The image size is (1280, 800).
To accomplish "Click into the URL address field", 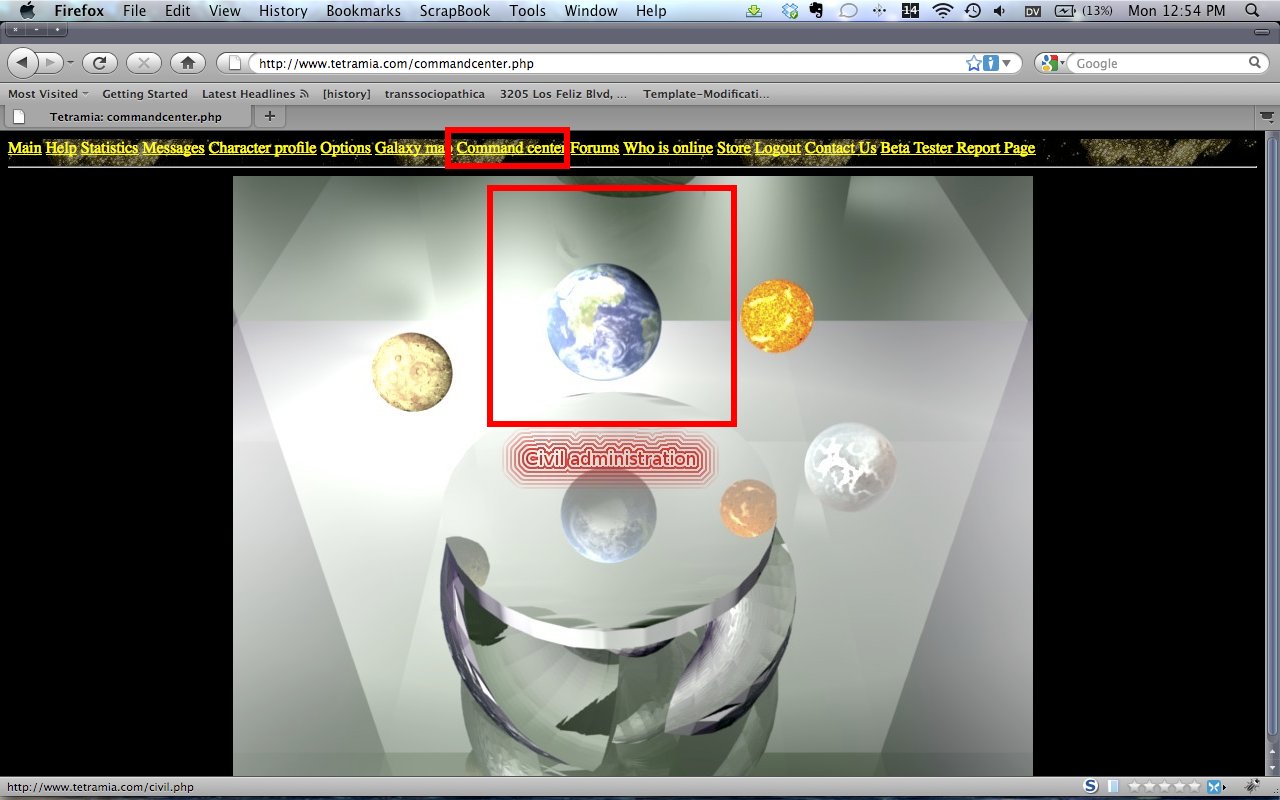I will tap(600, 63).
